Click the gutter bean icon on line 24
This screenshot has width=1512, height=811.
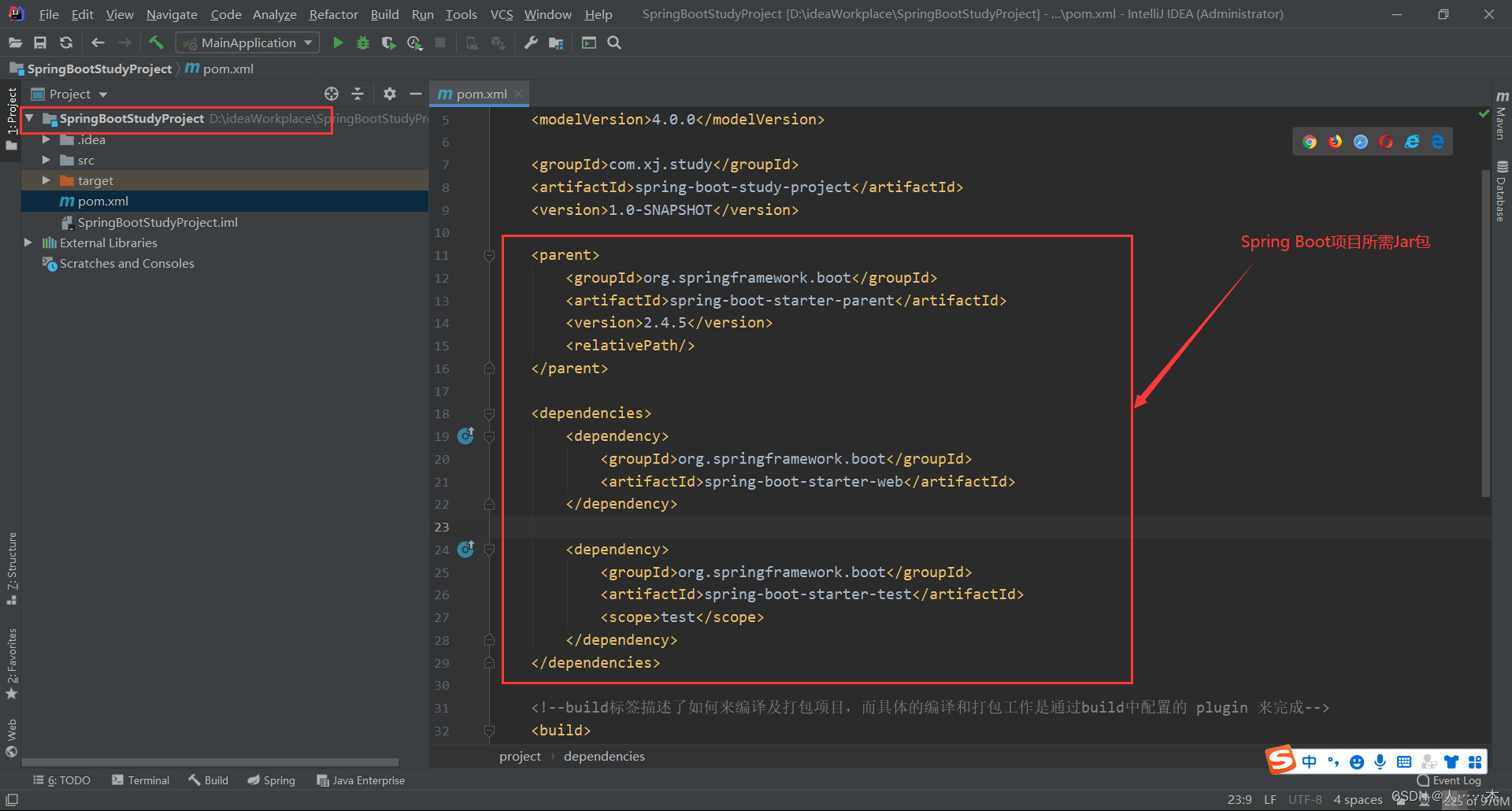coord(466,549)
